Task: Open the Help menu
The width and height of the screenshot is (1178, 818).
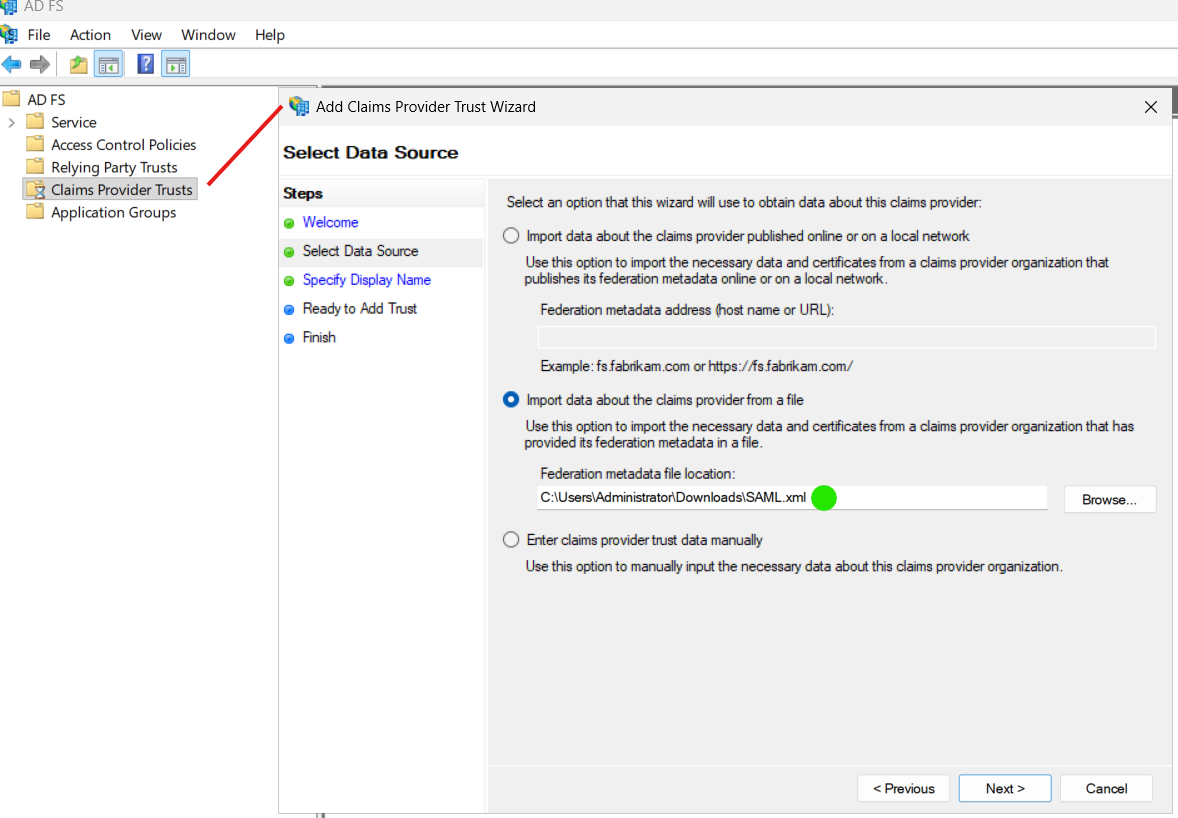Action: 270,35
